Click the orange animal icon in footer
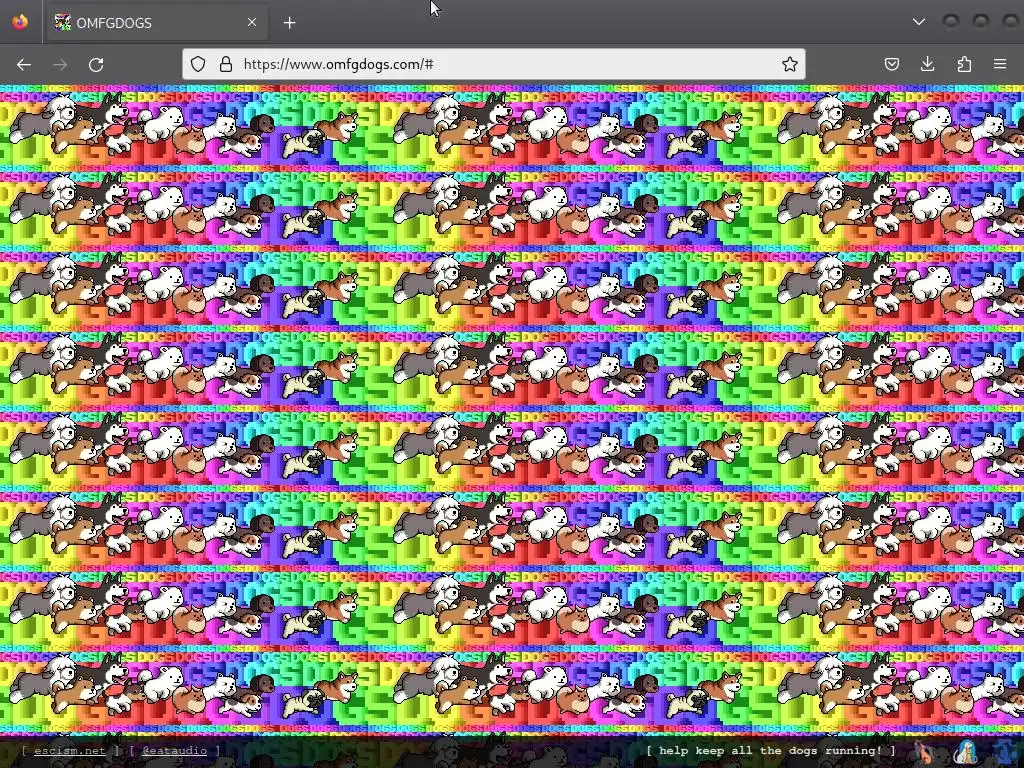 tap(924, 752)
